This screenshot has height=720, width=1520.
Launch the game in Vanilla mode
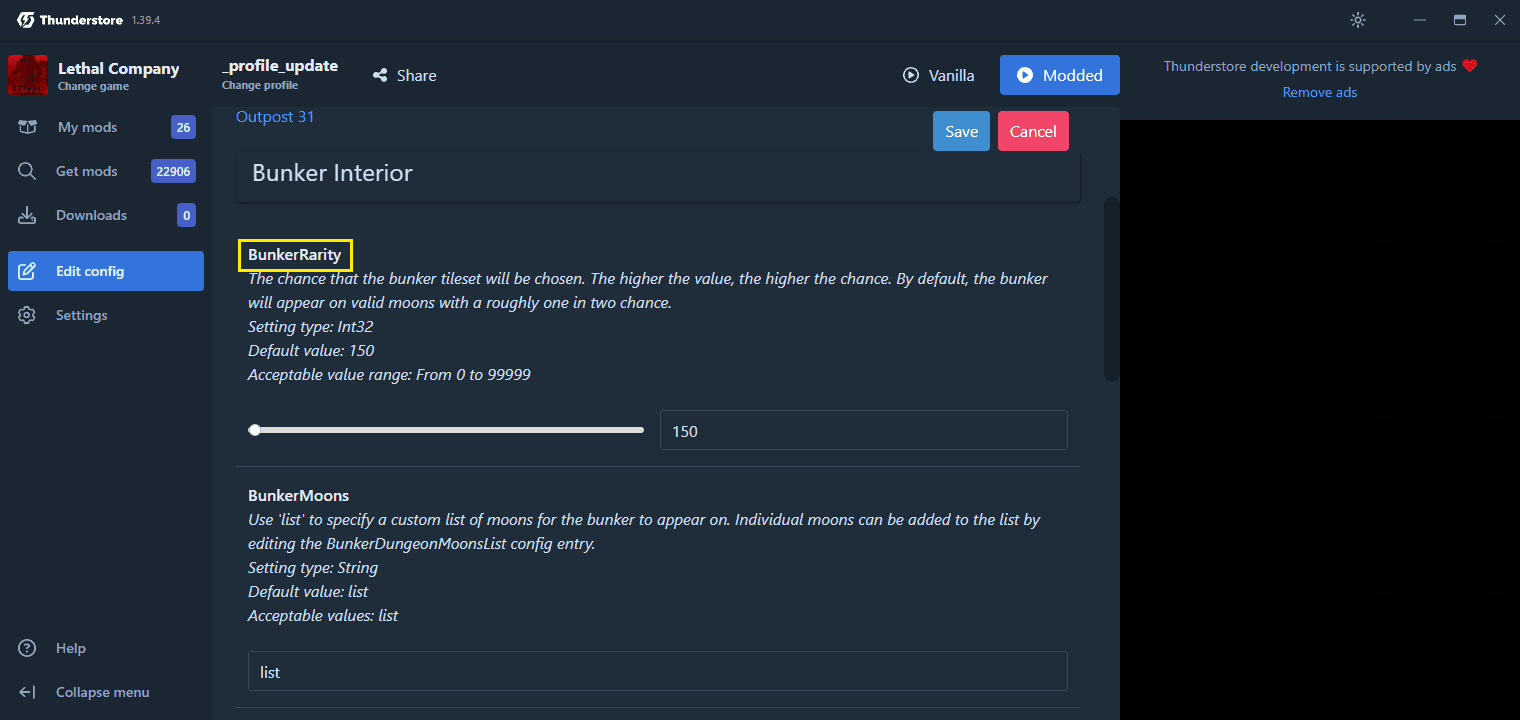coord(938,75)
